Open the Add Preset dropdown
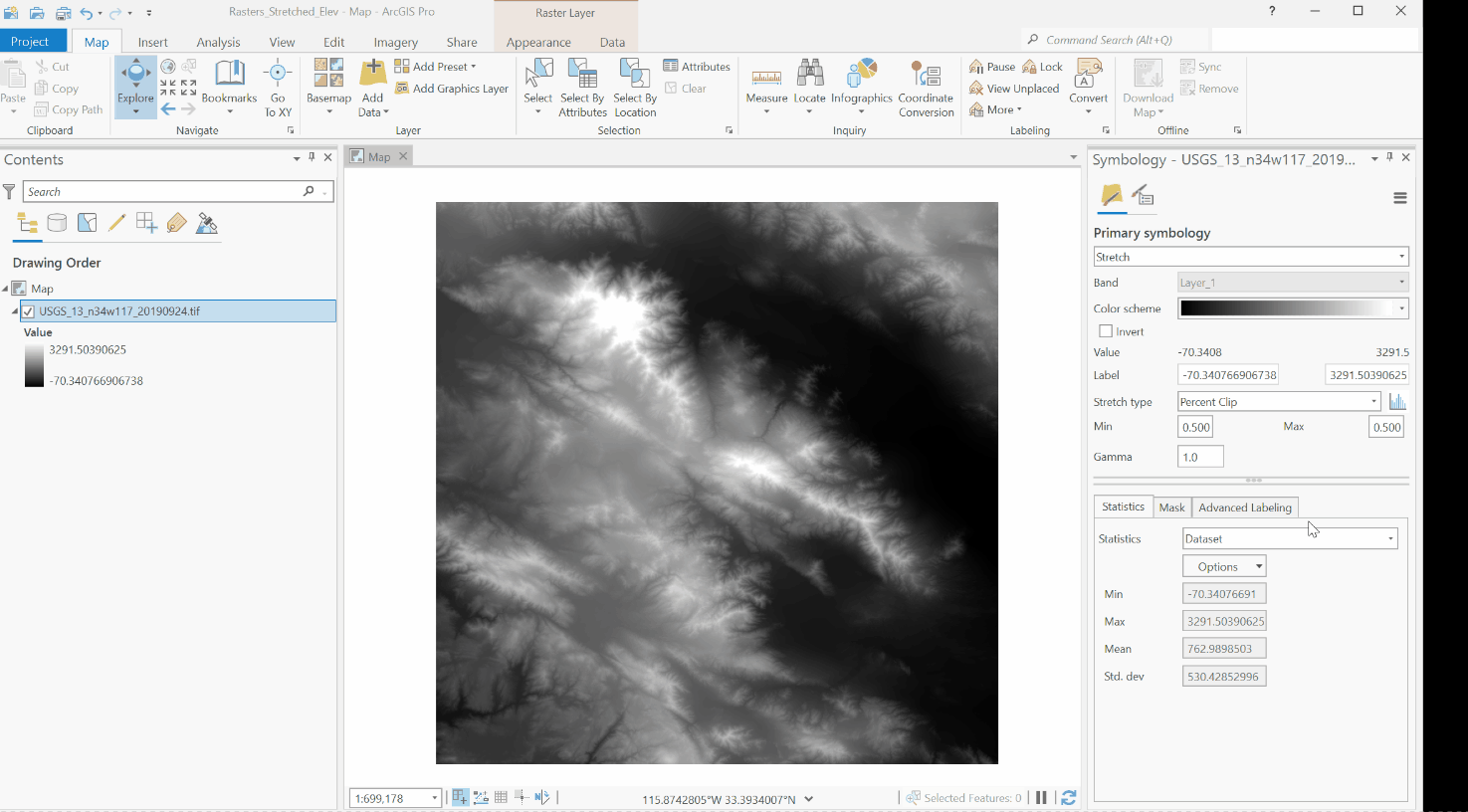Viewport: 1468px width, 812px height. pyautogui.click(x=435, y=67)
